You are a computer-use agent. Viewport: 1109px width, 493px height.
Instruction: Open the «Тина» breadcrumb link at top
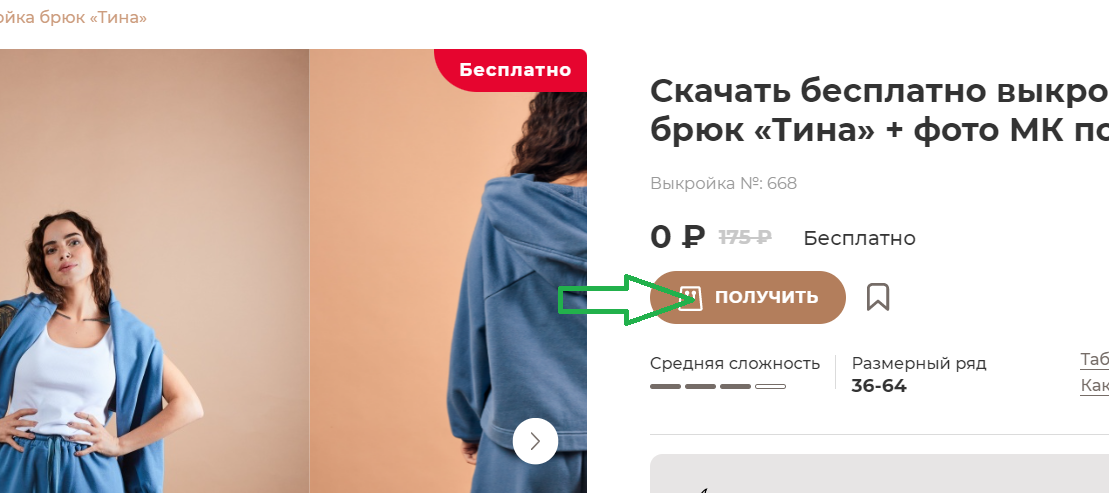tap(74, 17)
